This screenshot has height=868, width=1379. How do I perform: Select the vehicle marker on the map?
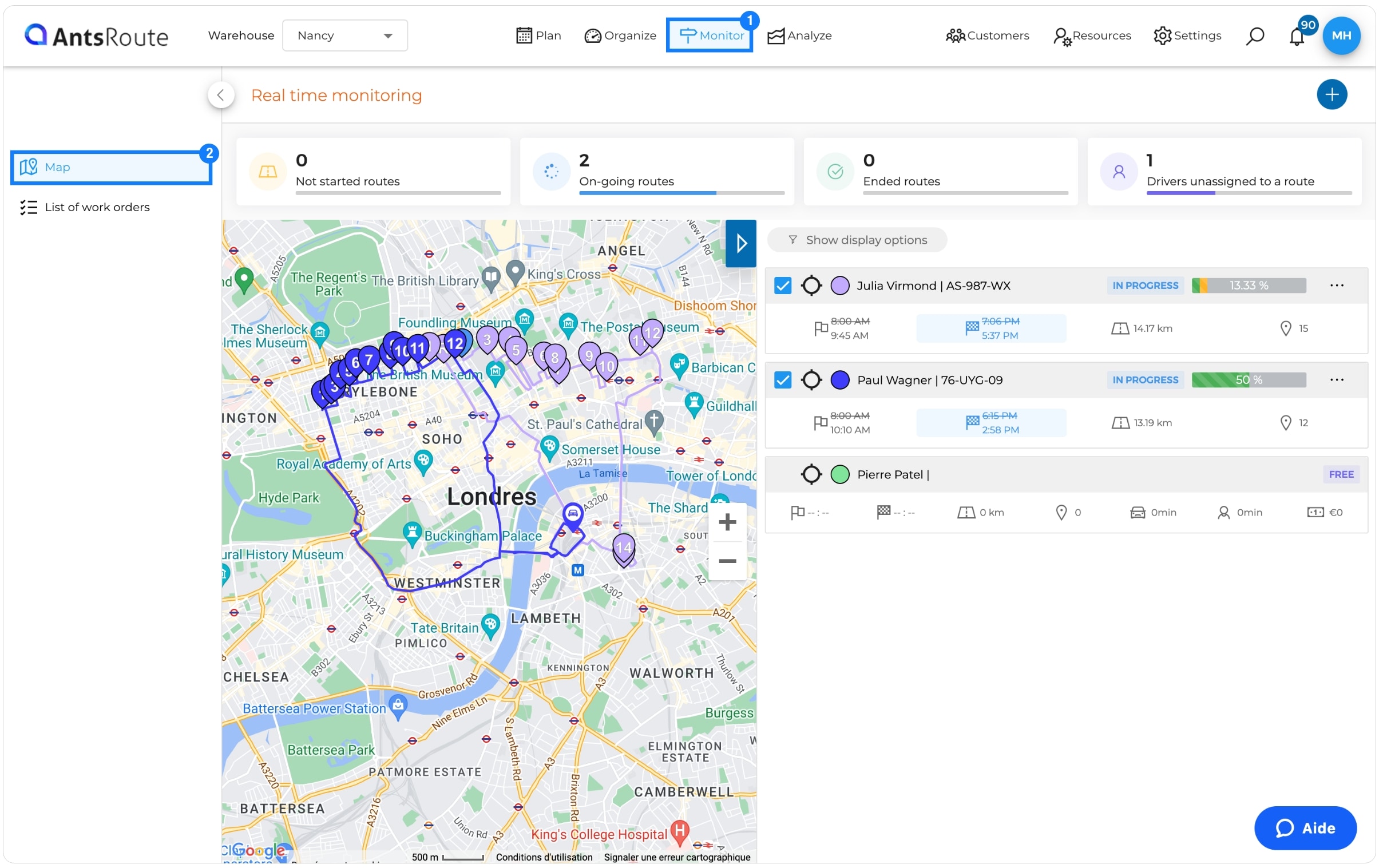tap(573, 514)
